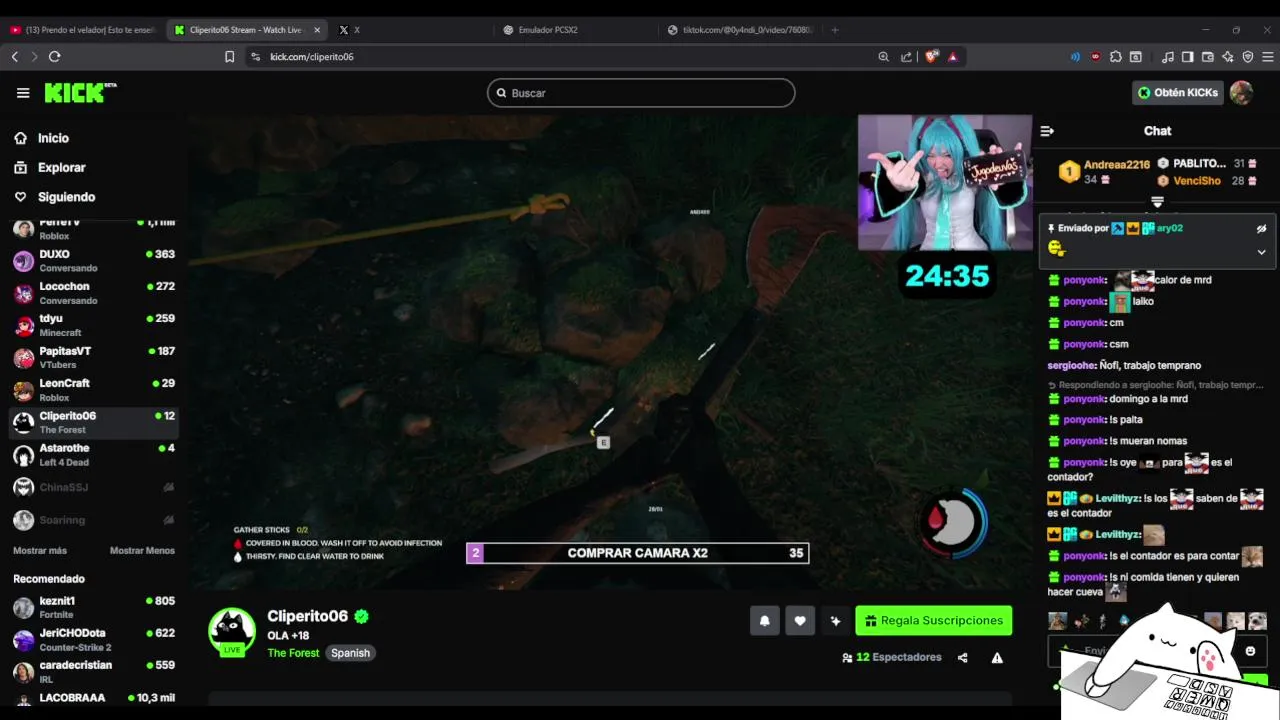Open The Forest category link
The image size is (1280, 720).
pos(293,653)
